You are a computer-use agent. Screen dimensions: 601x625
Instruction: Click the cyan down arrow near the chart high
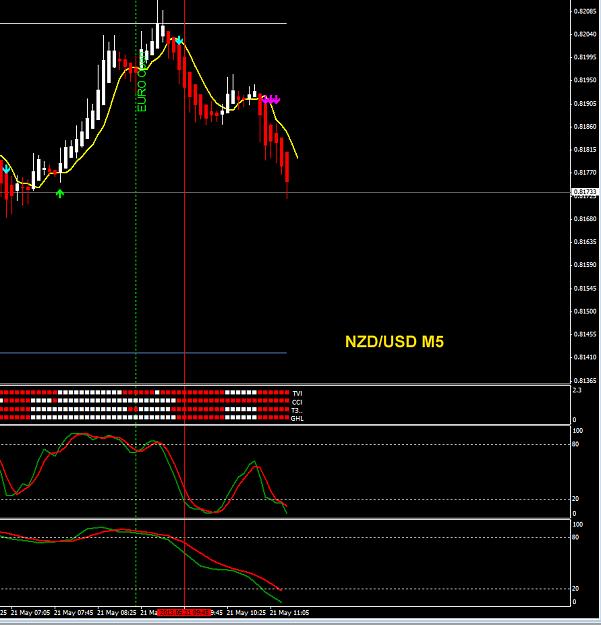coord(179,40)
